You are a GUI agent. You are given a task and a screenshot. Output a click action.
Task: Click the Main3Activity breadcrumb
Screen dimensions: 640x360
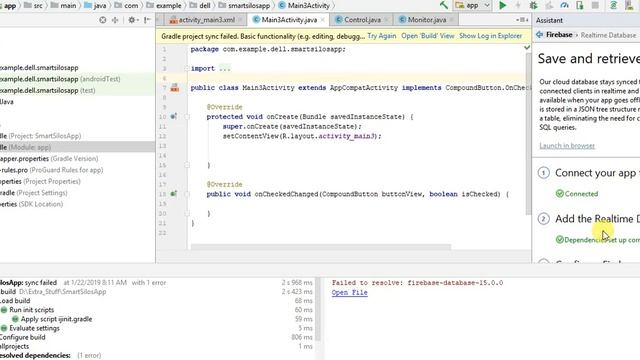(x=304, y=5)
